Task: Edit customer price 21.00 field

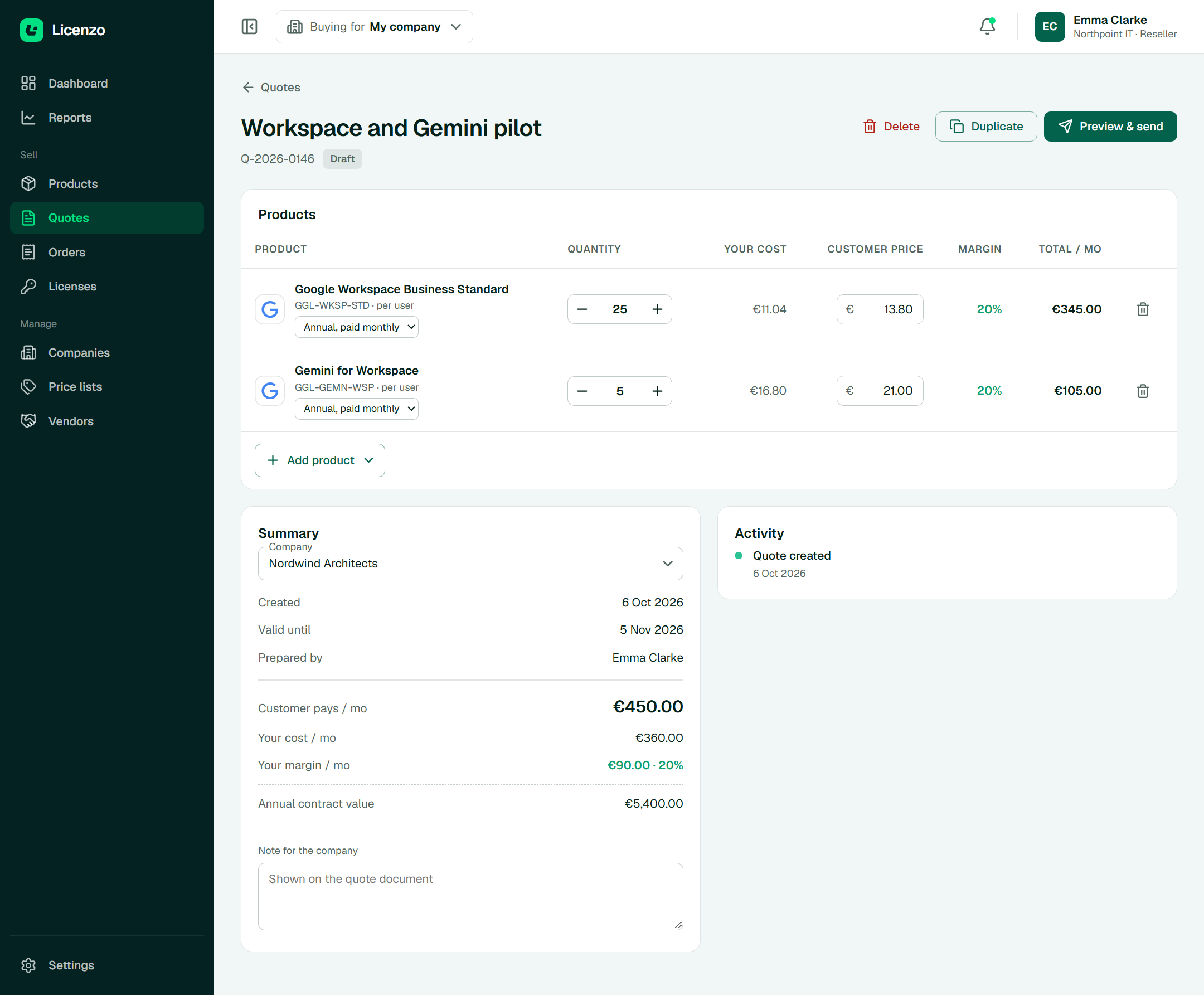Action: 880,391
